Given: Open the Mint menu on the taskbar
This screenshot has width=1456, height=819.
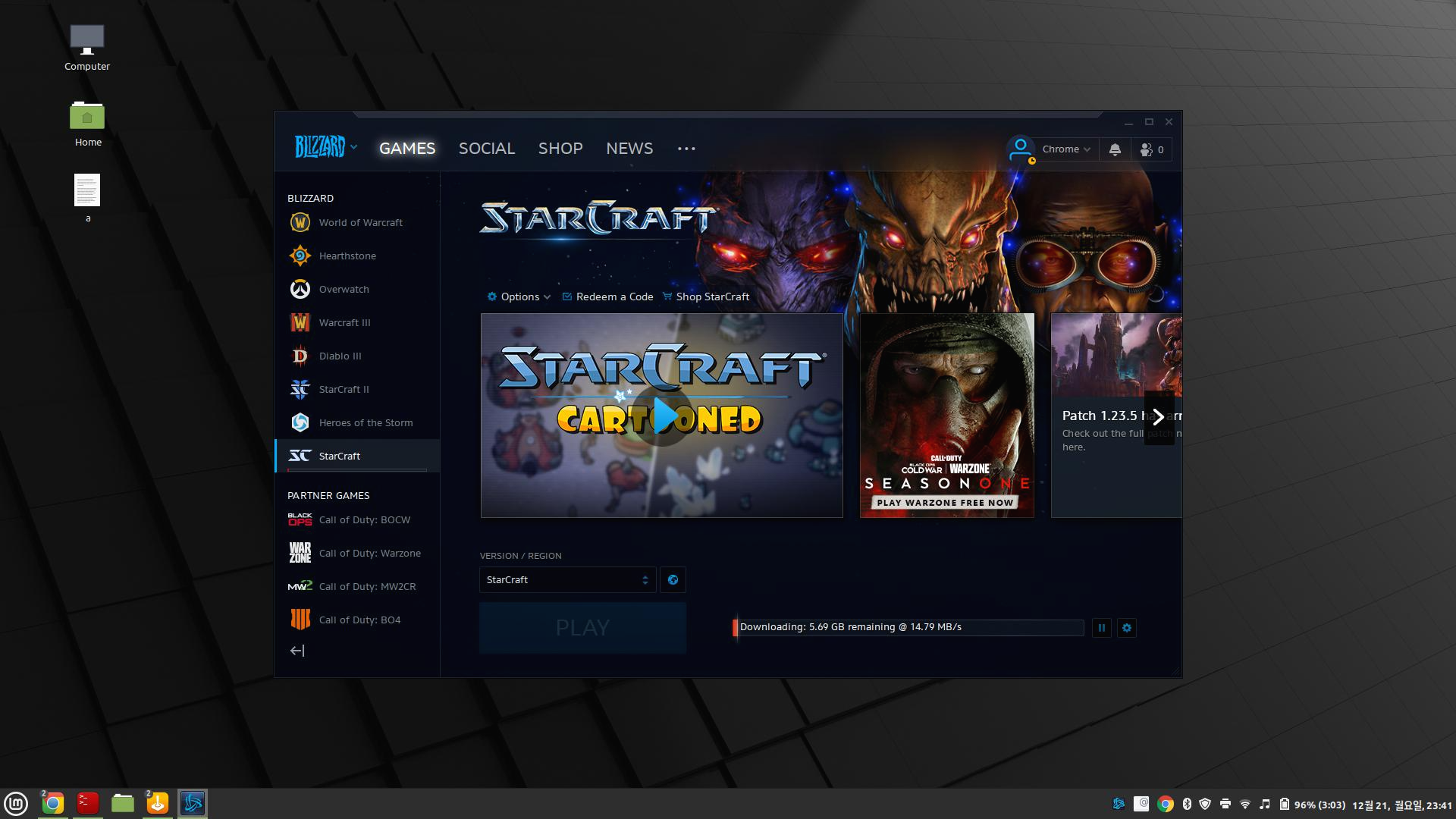Looking at the screenshot, I should point(16,803).
